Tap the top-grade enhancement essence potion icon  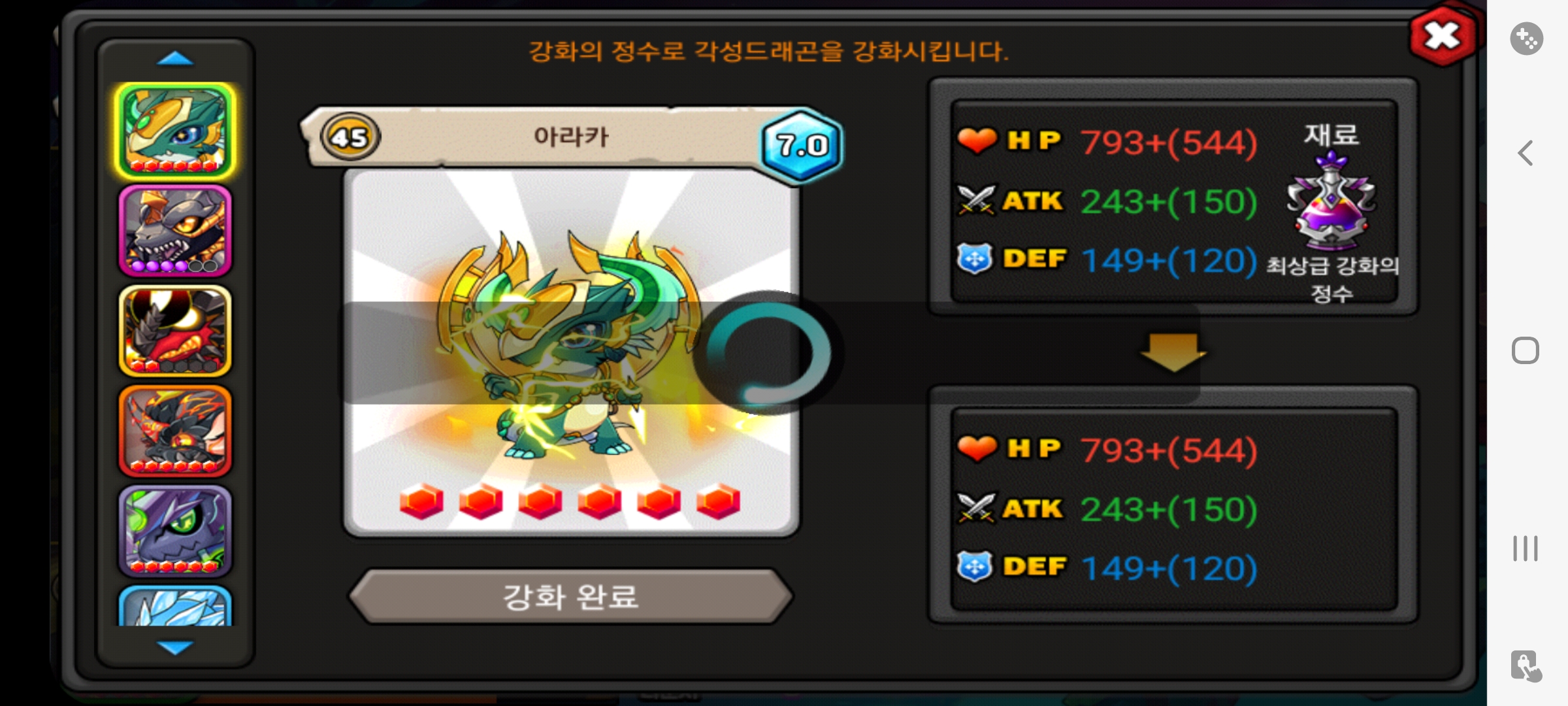click(x=1331, y=201)
